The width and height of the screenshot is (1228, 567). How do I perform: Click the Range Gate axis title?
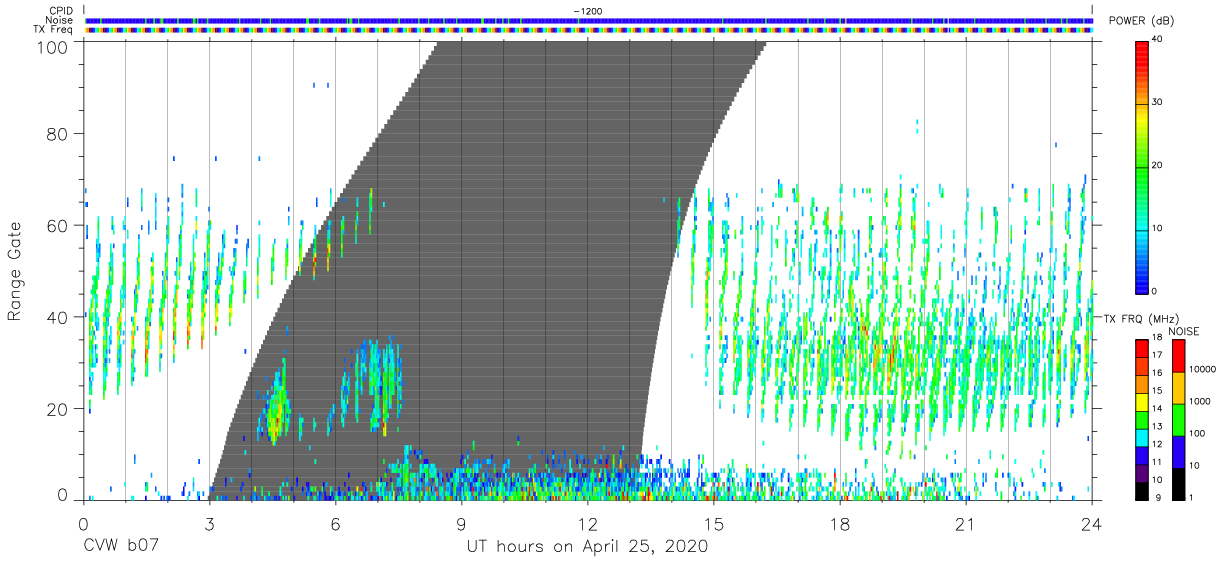15,272
